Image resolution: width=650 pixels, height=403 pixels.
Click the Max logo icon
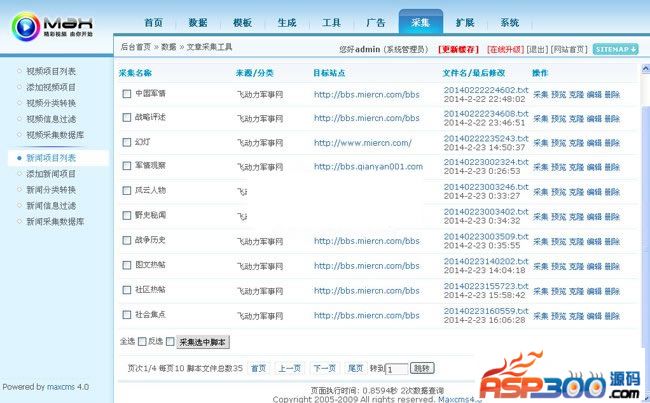(x=26, y=27)
